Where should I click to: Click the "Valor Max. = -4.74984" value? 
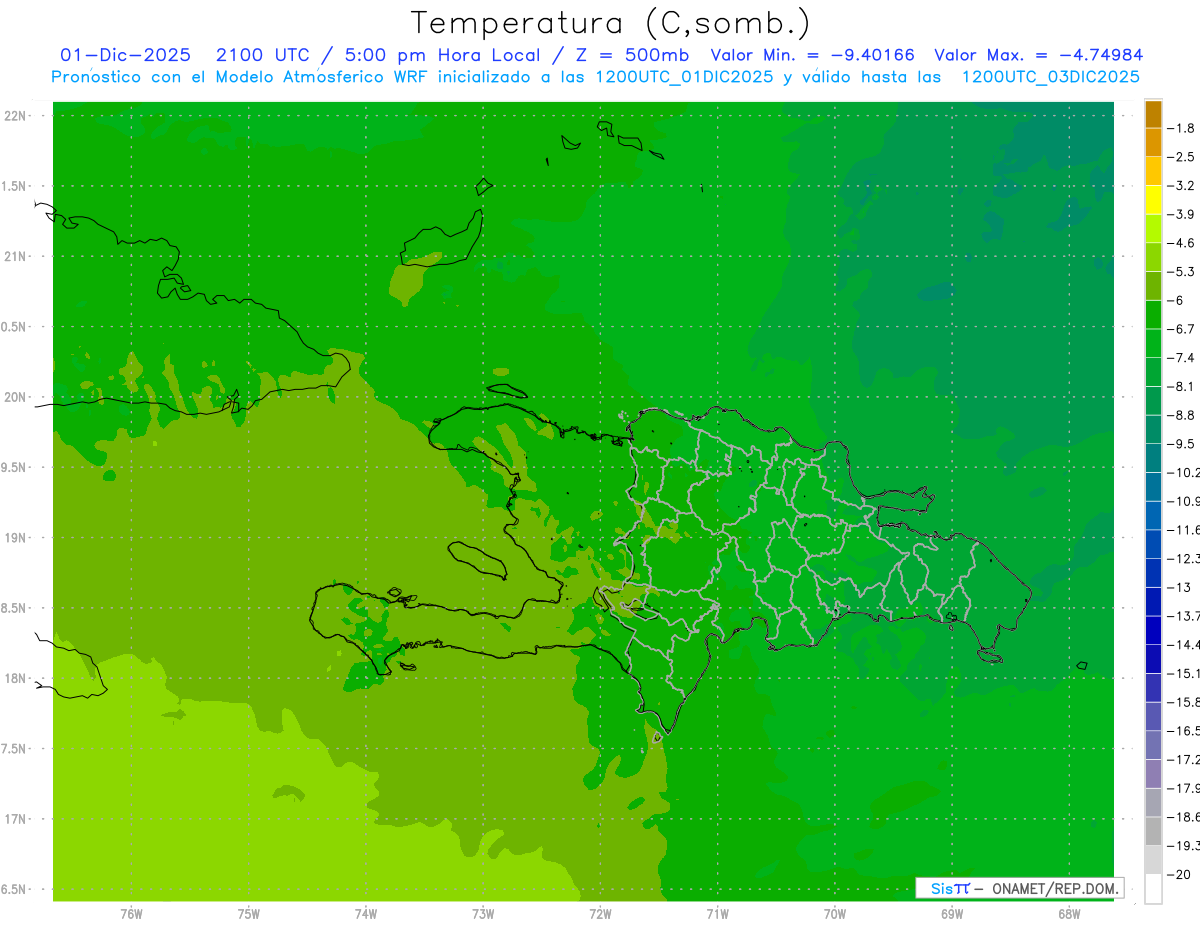pyautogui.click(x=1038, y=55)
